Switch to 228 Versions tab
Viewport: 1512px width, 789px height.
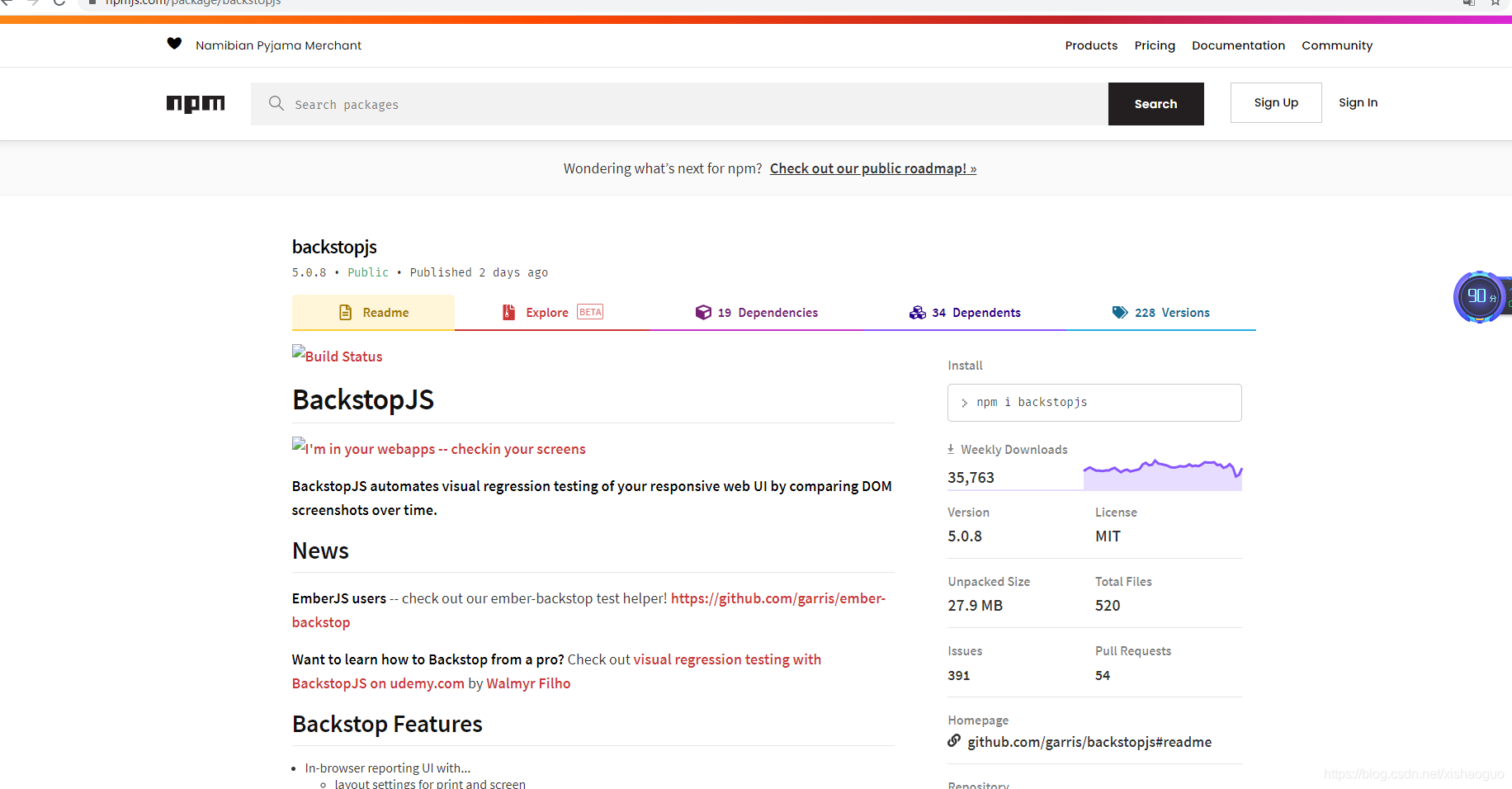[x=1161, y=312]
